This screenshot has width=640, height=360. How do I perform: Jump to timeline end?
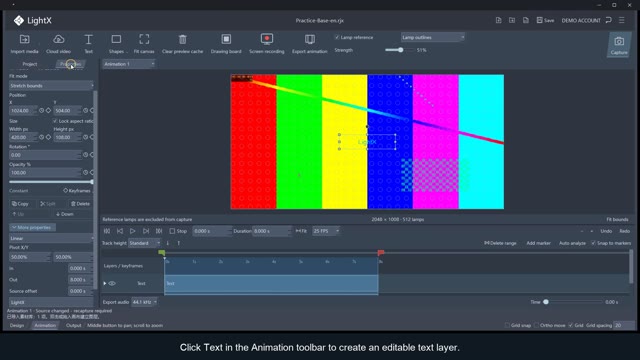[159, 231]
